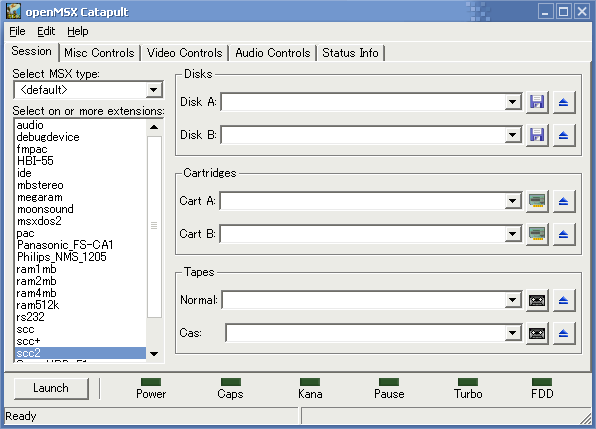
Task: Click the Kana LED indicator
Action: (310, 382)
